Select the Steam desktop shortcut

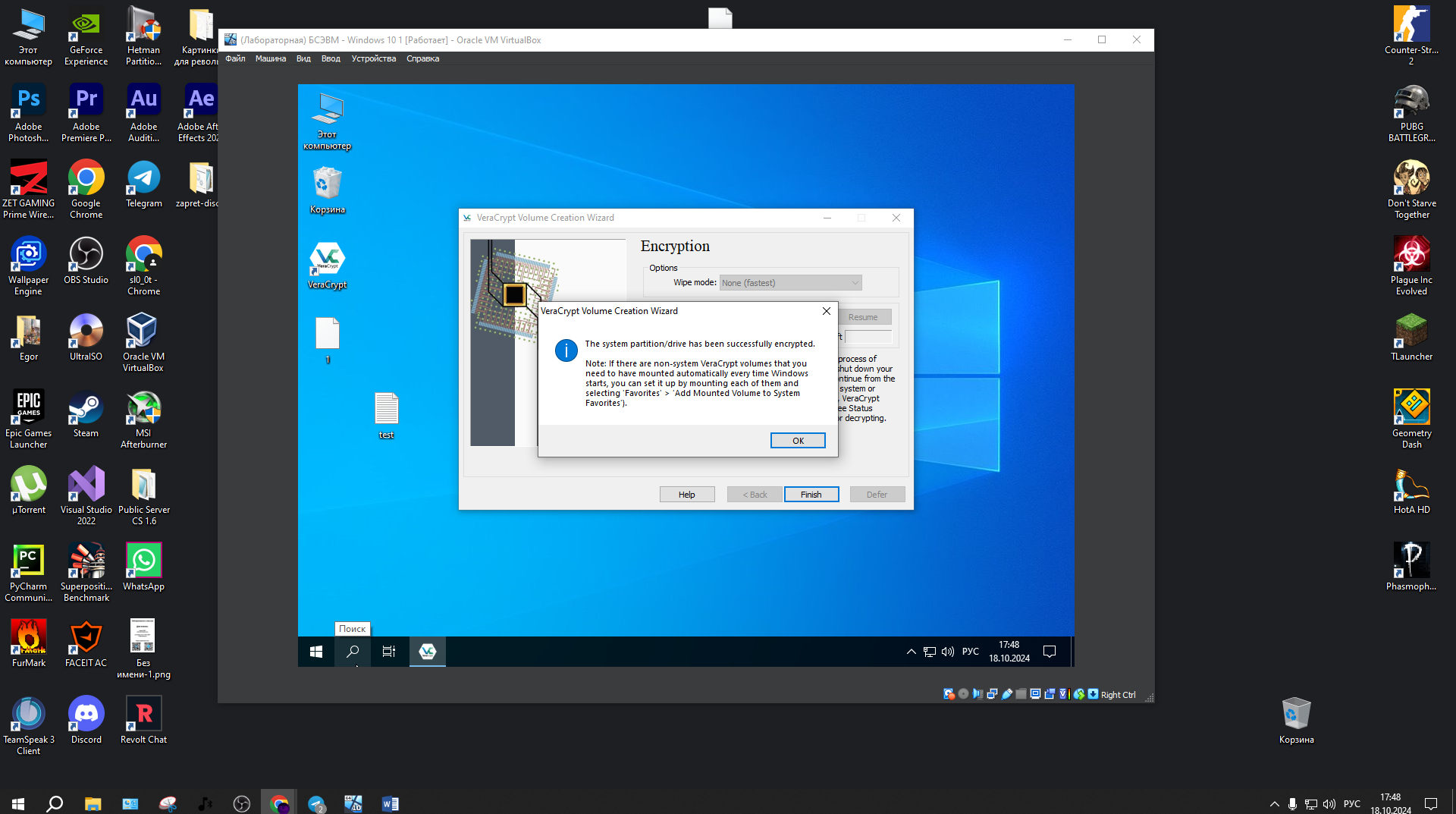pyautogui.click(x=86, y=413)
